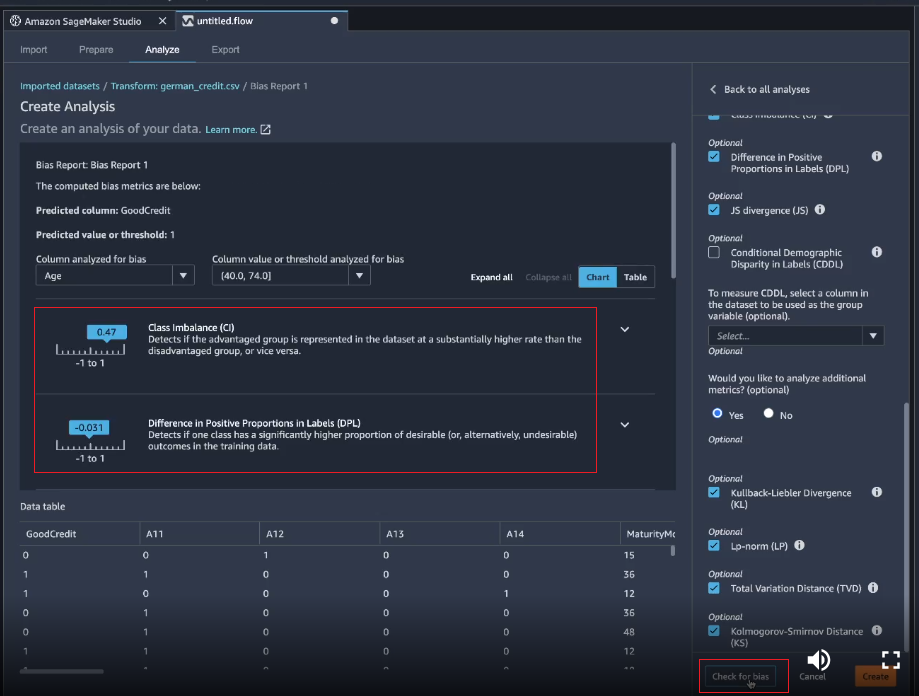This screenshot has height=696, width=919.
Task: Click info icon for Conditional Demographic Disparity
Action: 876,253
